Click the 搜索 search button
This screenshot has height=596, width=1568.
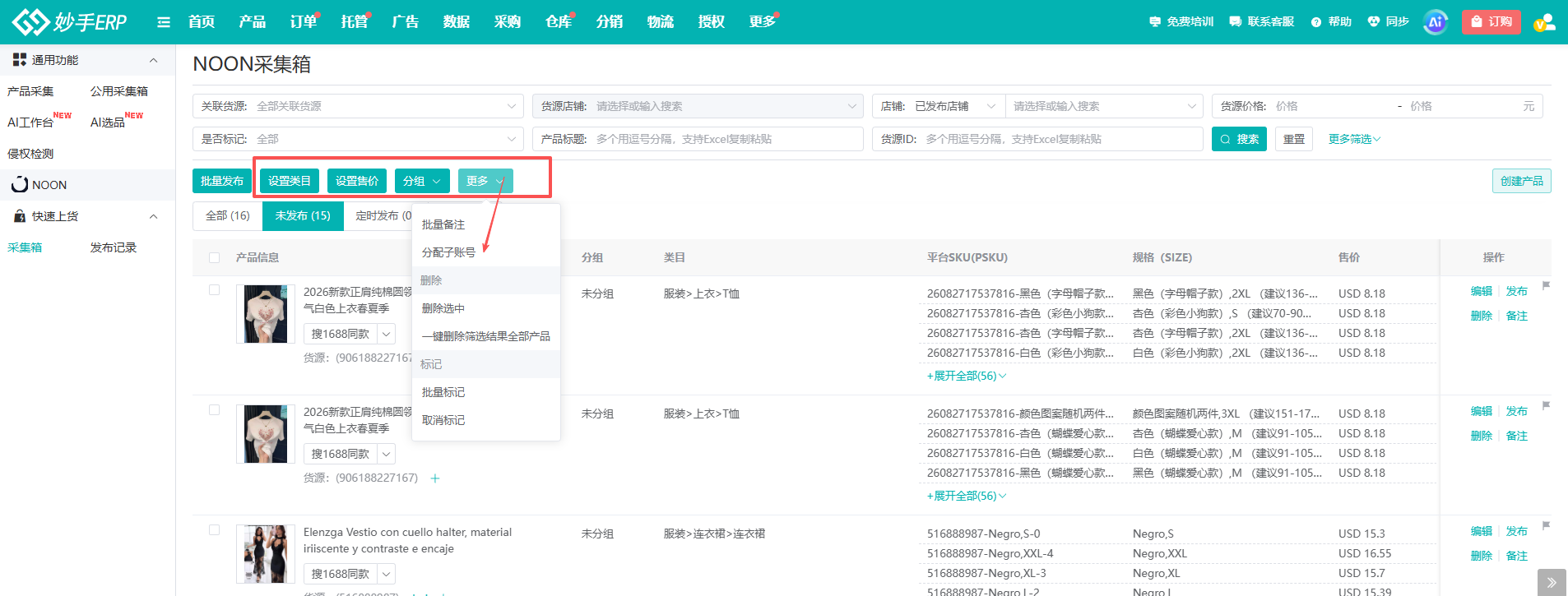coord(1239,139)
